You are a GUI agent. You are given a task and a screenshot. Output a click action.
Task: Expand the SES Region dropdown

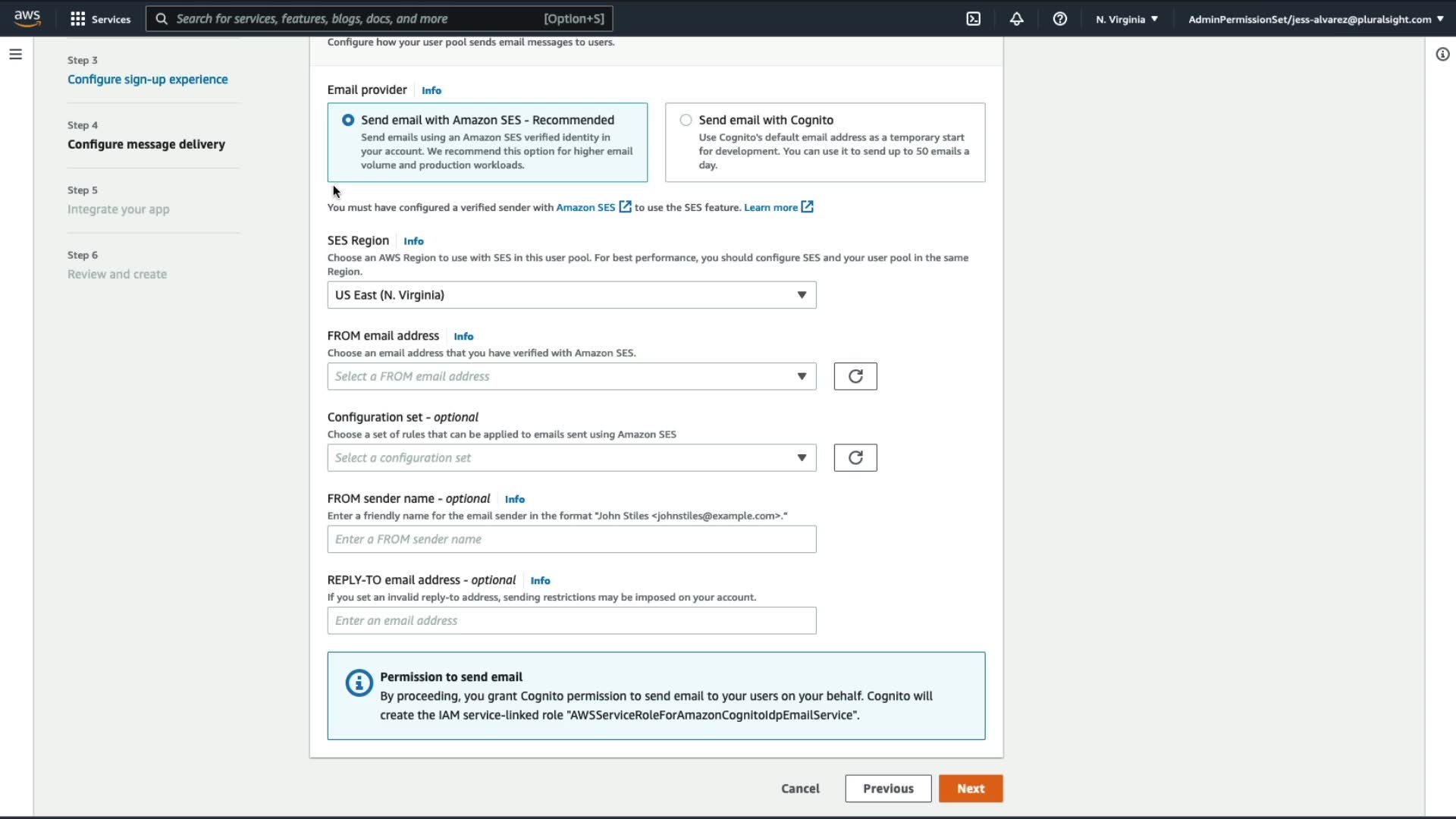[571, 295]
